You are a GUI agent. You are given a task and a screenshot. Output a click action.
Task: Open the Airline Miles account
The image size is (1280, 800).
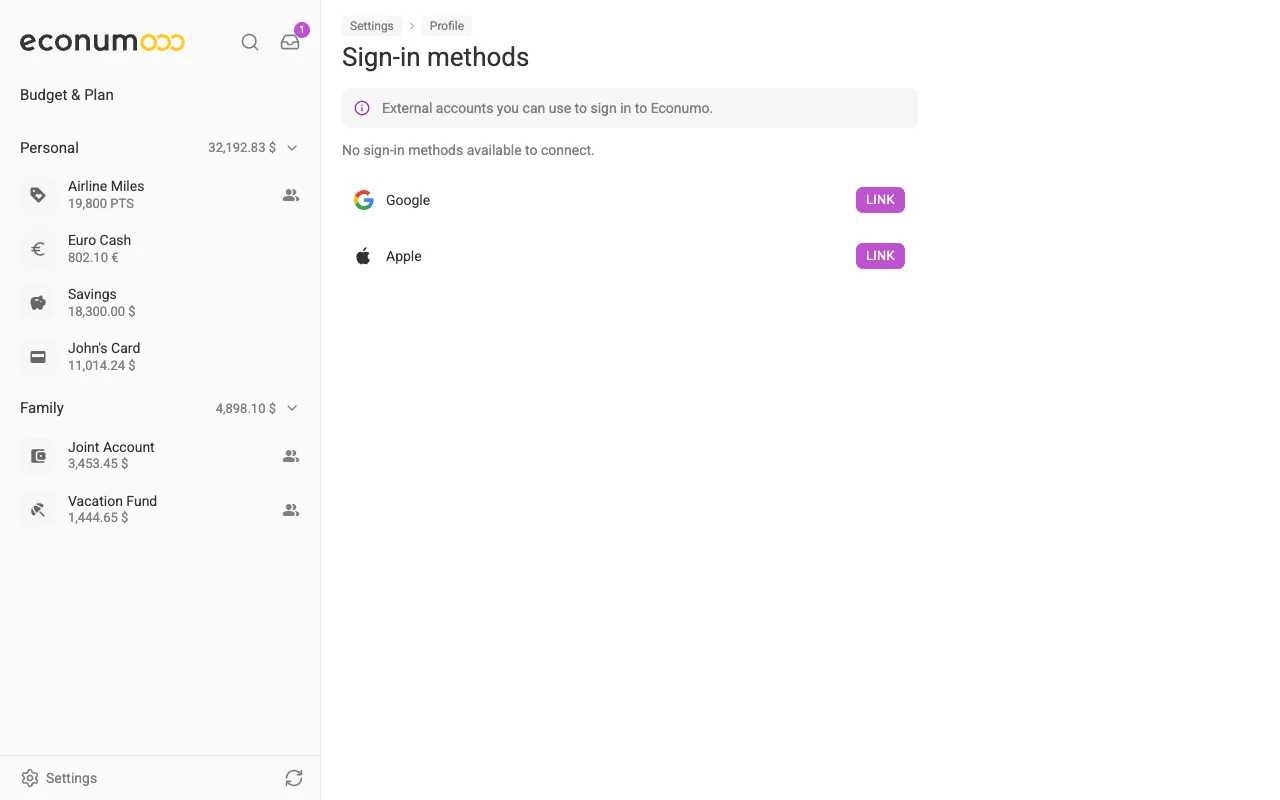[x=160, y=195]
